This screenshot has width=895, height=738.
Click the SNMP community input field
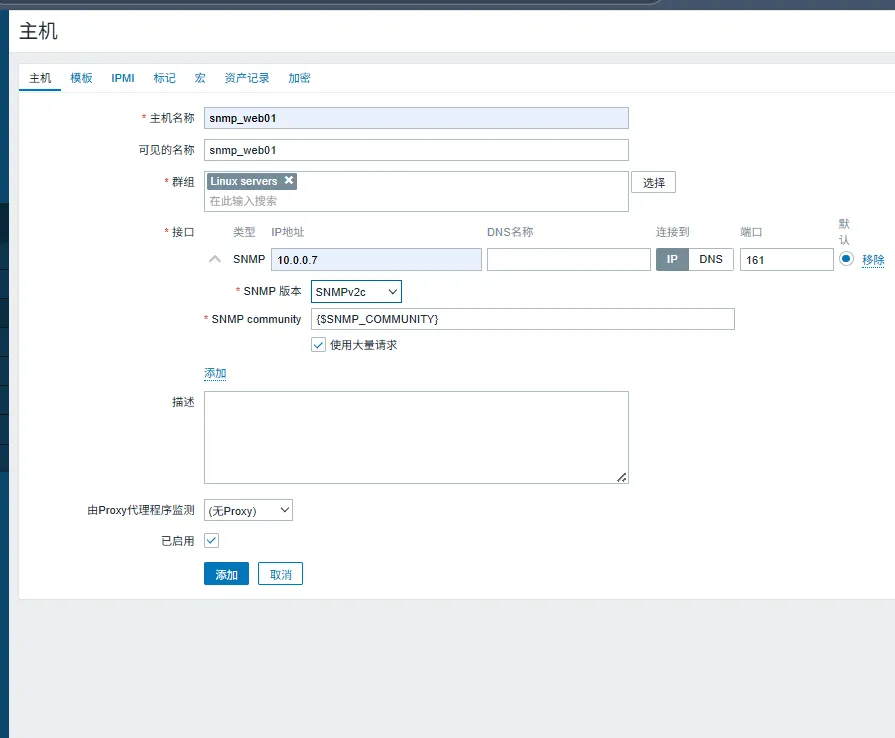[x=522, y=319]
